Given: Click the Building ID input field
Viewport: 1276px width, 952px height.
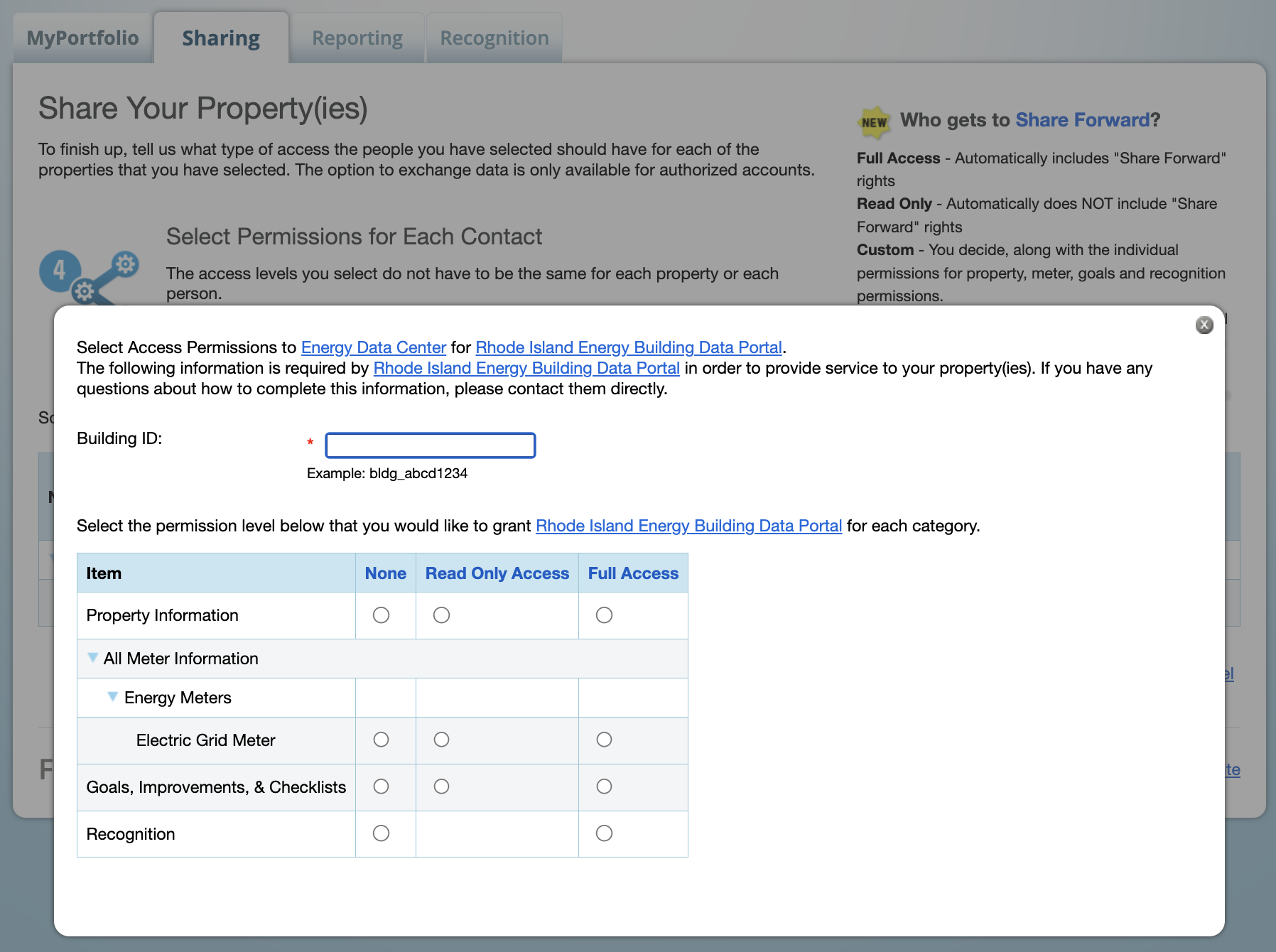Looking at the screenshot, I should [x=431, y=445].
